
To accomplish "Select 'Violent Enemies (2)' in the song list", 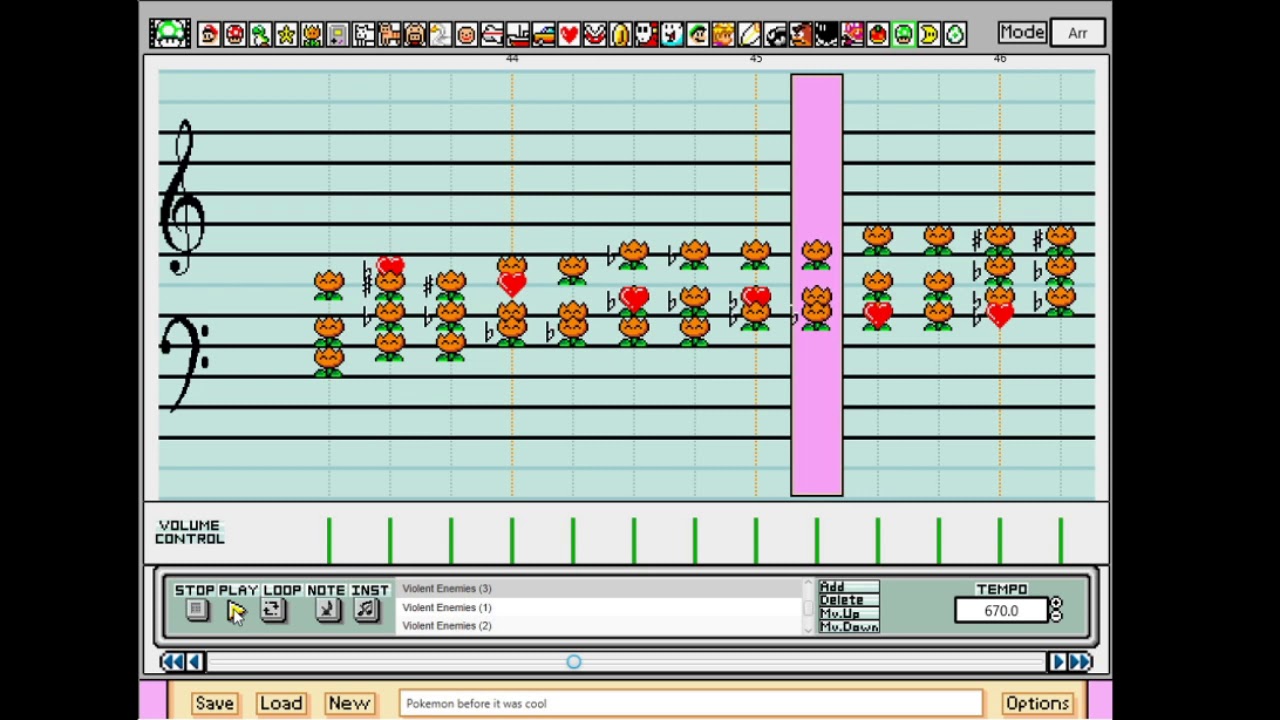I will pyautogui.click(x=600, y=626).
